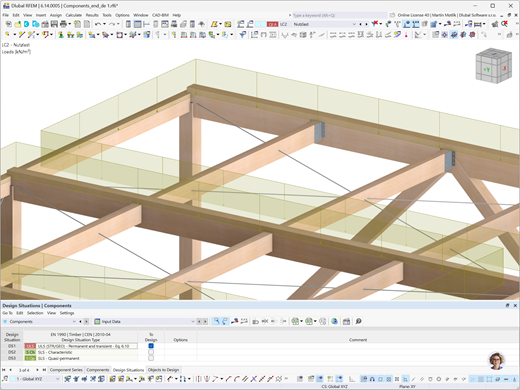This screenshot has width=520, height=390.
Task: Toggle show load values button
Action: pyautogui.click(x=415, y=24)
